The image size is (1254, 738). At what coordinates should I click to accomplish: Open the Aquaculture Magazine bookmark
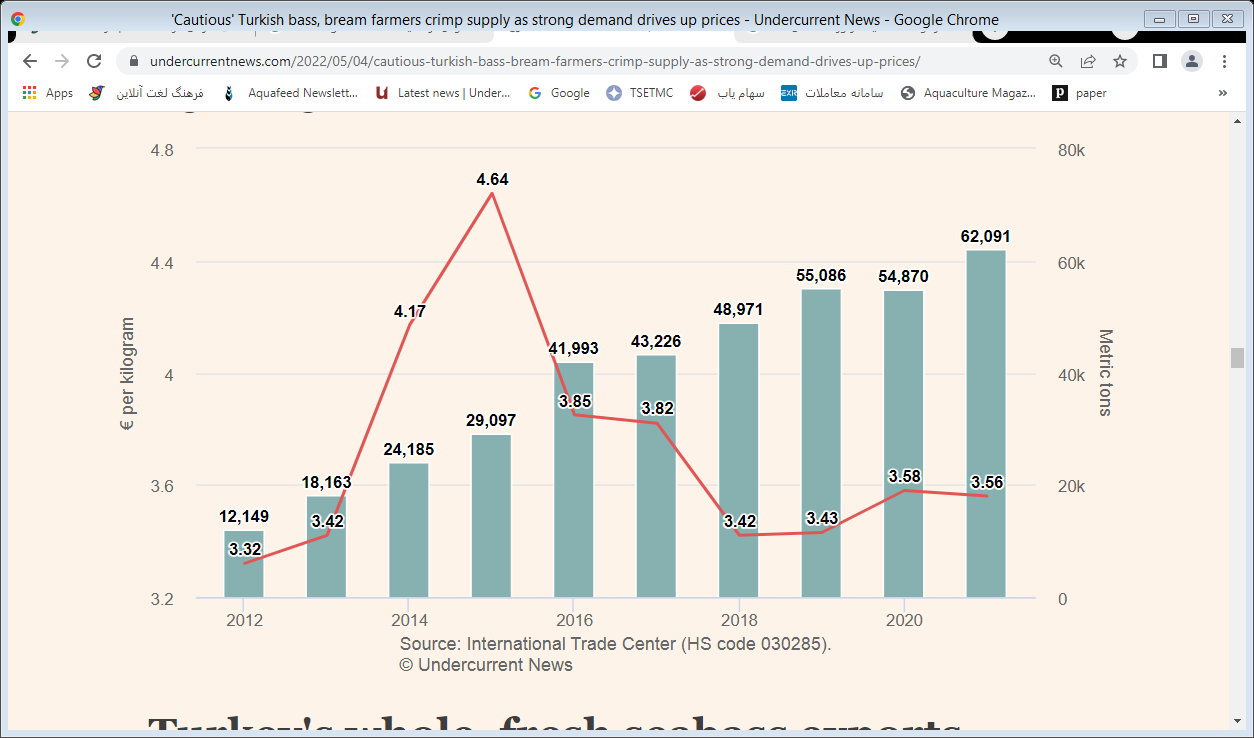point(968,93)
